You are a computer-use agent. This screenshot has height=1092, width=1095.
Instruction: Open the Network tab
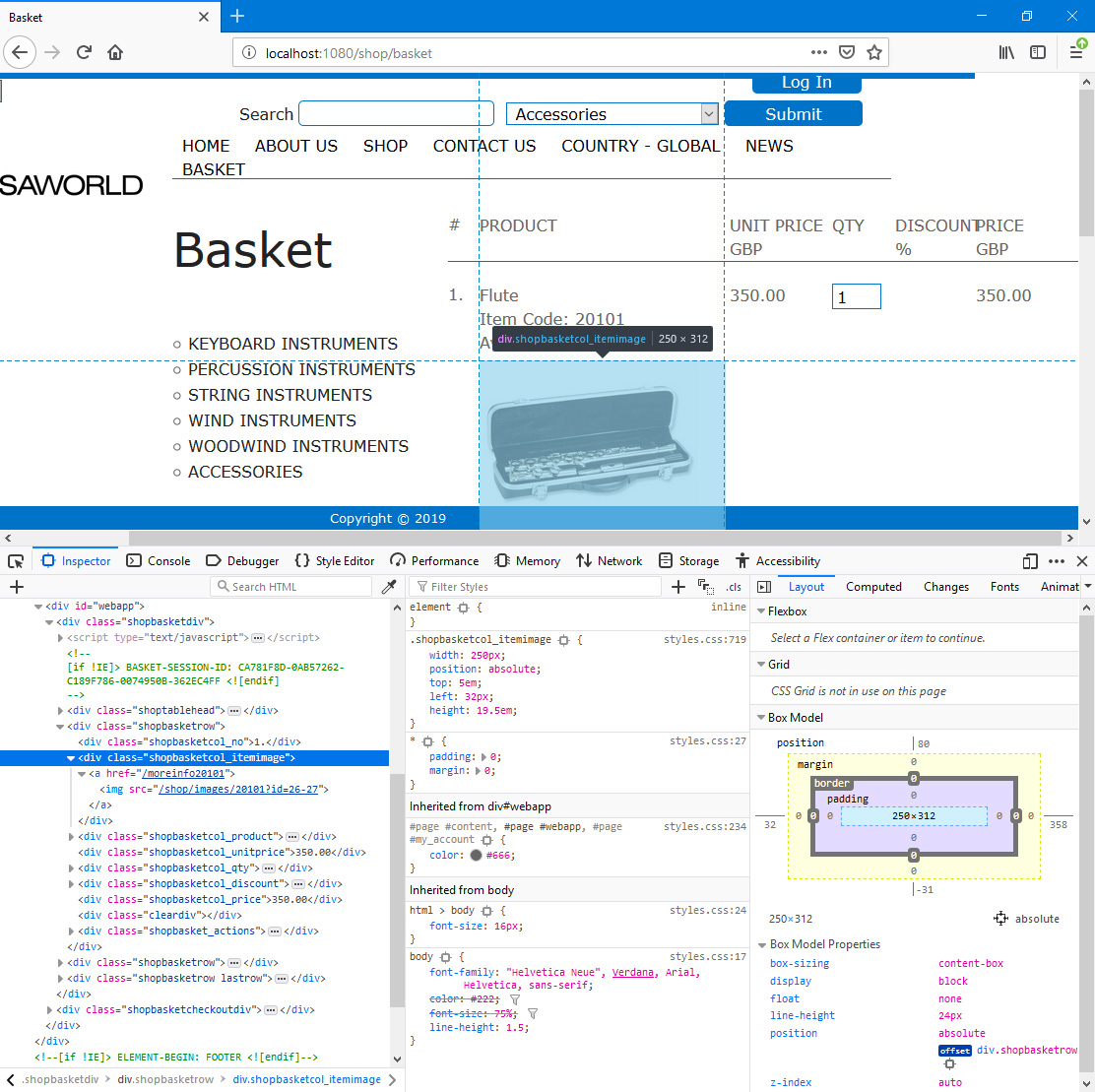click(x=609, y=561)
